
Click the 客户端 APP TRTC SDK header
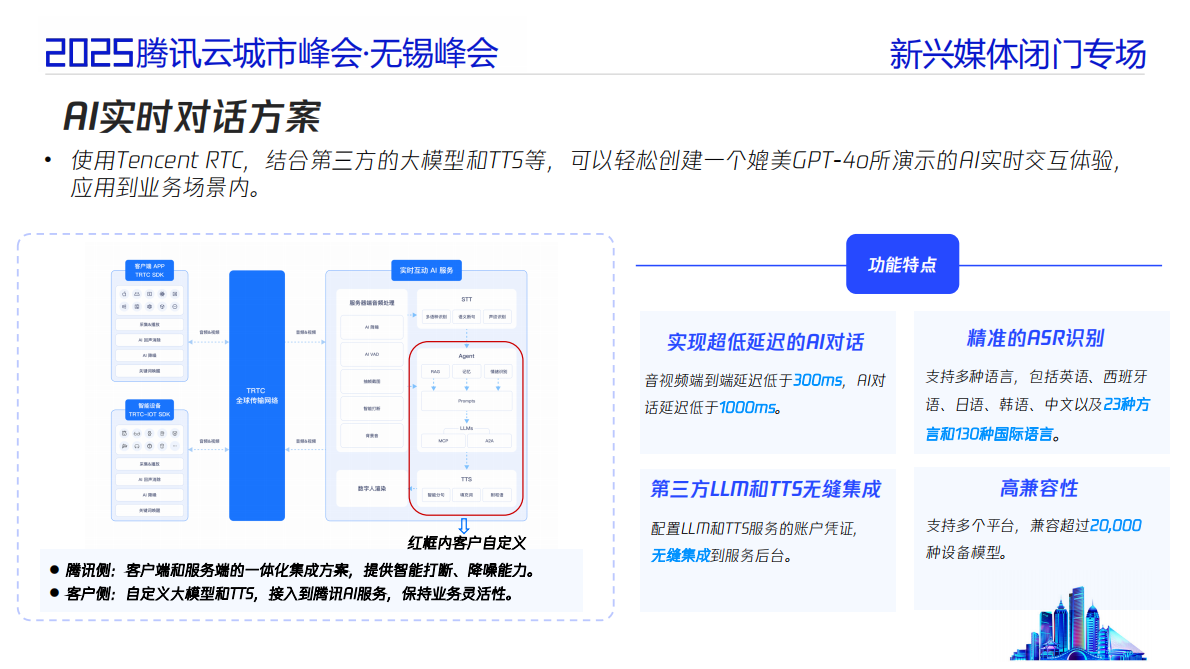[150, 270]
